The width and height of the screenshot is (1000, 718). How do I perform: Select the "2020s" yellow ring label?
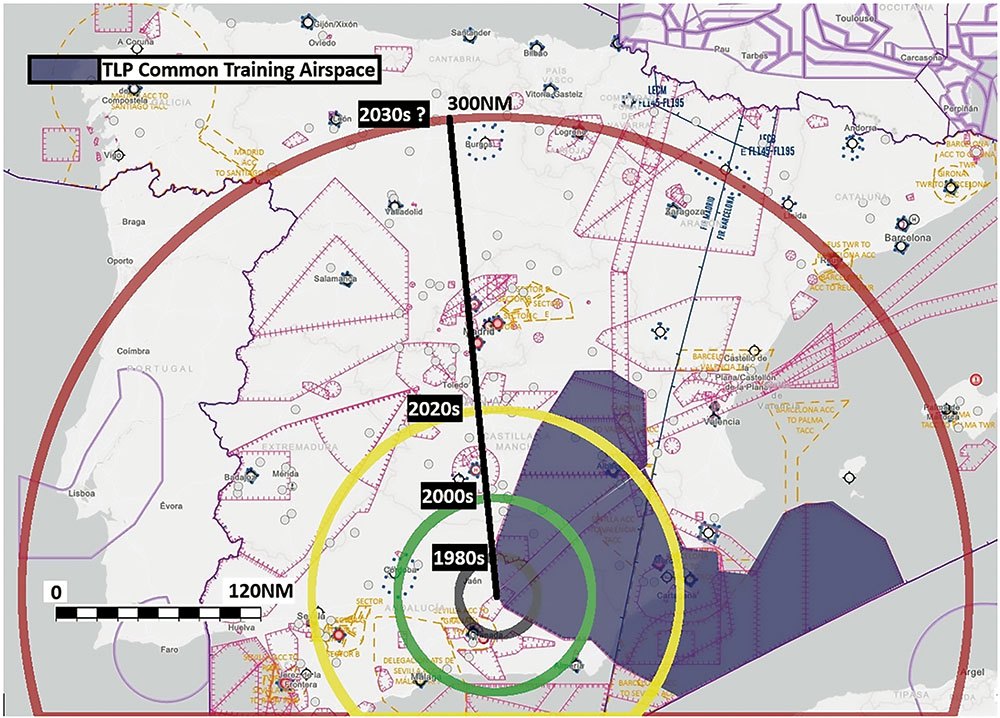434,408
